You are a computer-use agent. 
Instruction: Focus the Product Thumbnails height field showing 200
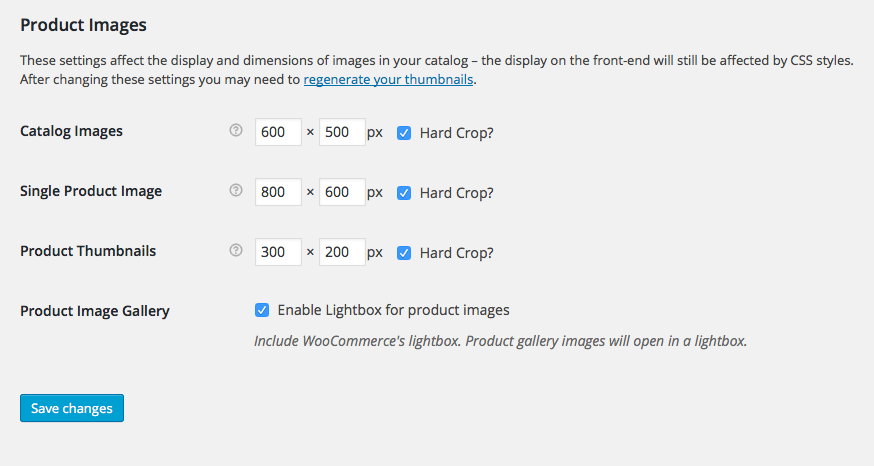pyautogui.click(x=342, y=252)
